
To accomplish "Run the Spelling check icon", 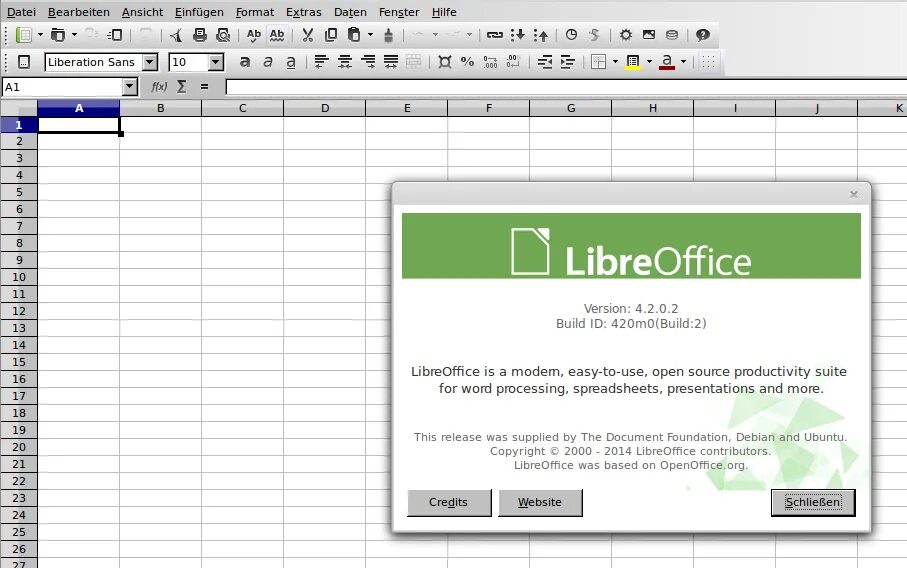I will click(x=253, y=35).
